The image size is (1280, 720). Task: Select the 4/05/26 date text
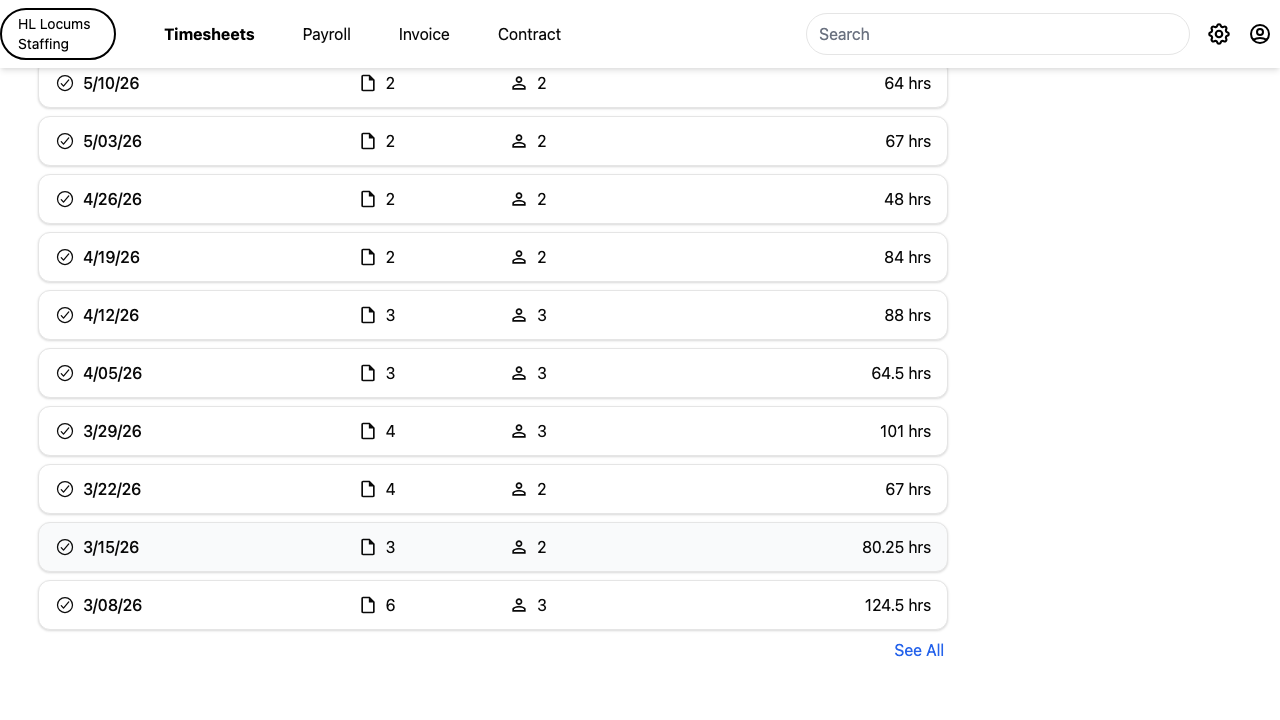click(x=113, y=373)
